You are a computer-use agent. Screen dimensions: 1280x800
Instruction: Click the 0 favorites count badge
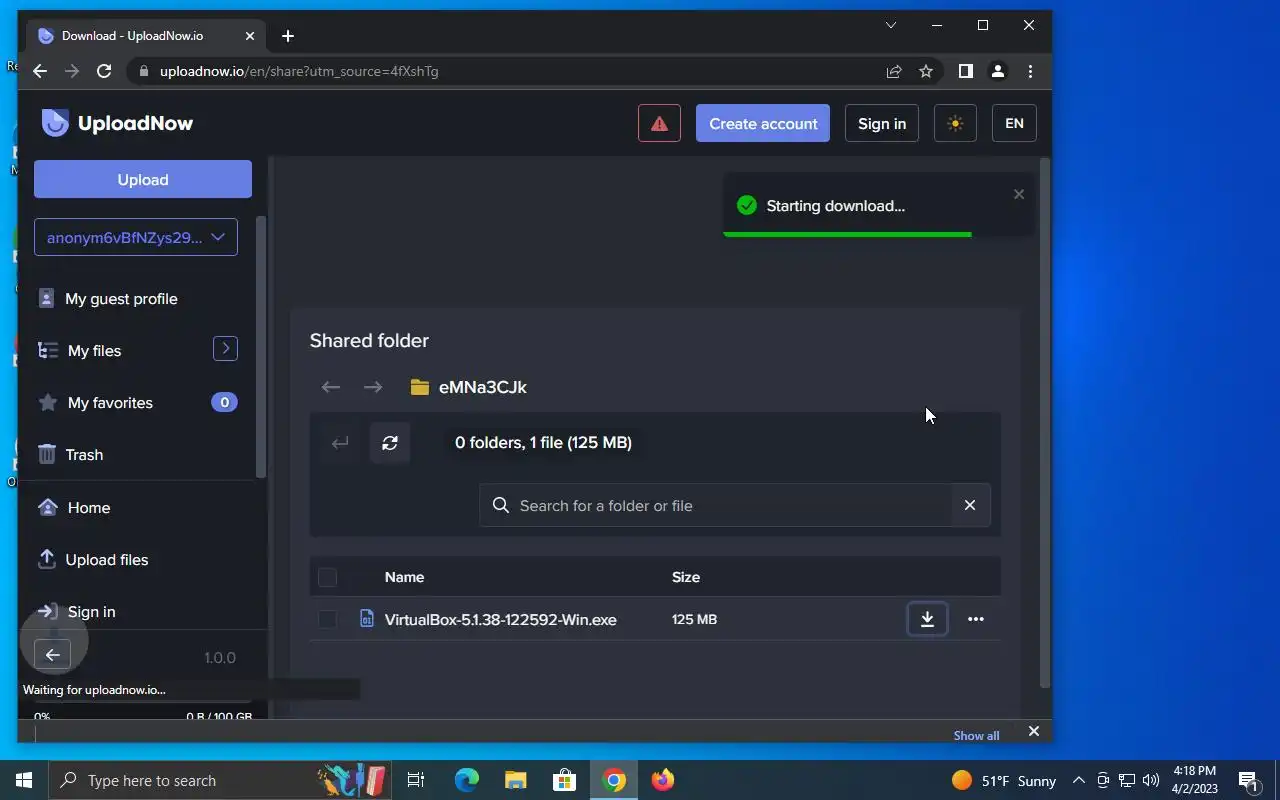[x=224, y=402]
